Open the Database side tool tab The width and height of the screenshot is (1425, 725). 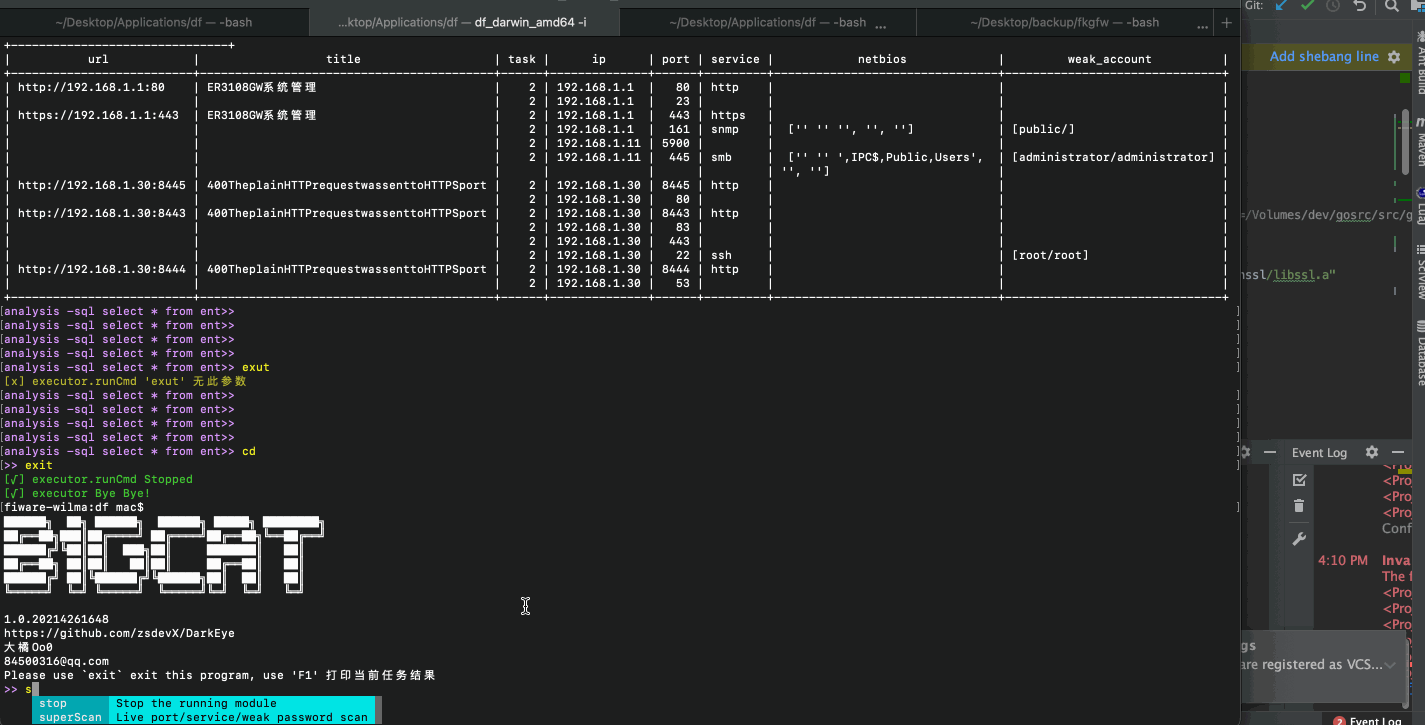point(1419,352)
